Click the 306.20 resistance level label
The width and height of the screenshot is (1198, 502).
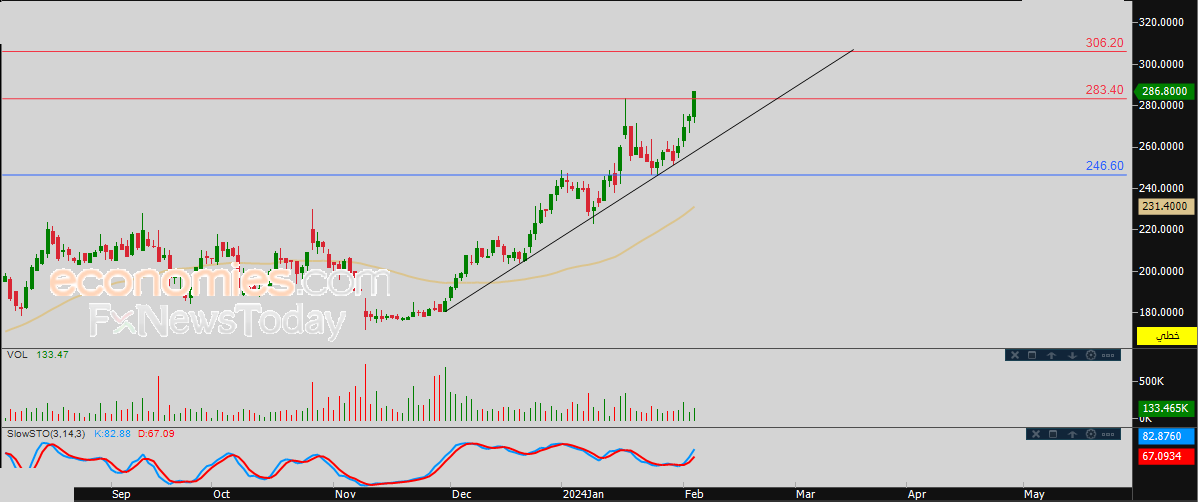(x=1105, y=44)
